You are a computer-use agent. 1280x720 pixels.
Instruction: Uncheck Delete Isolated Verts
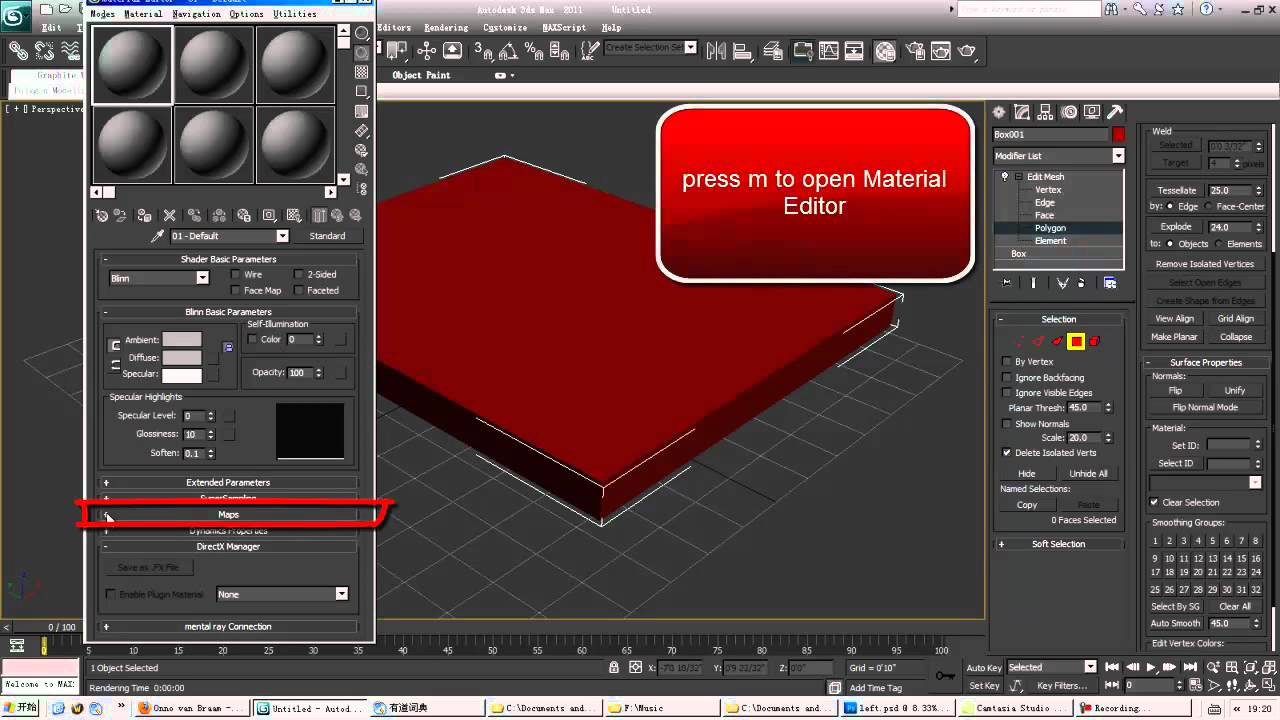click(x=1007, y=453)
